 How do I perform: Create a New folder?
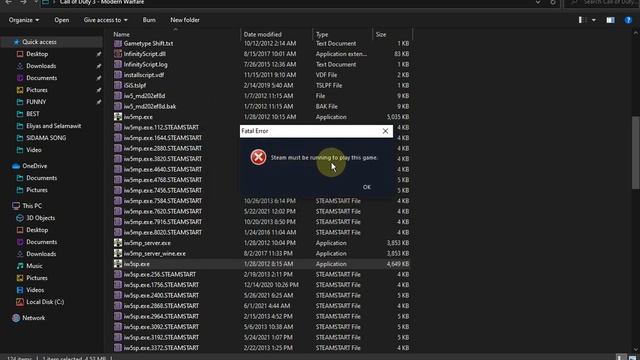coord(185,20)
